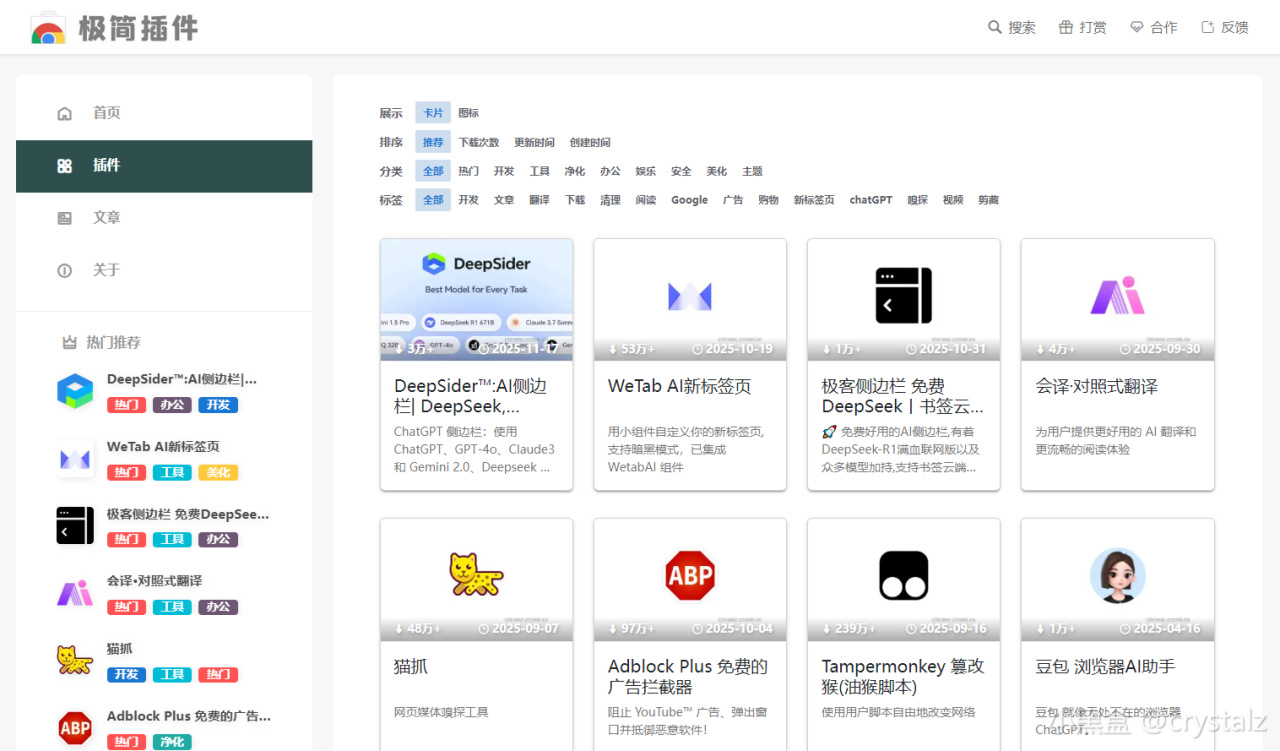
Task: Open 会译•对照式翻译 in 热门推荐 sidebar list
Action: point(155,581)
